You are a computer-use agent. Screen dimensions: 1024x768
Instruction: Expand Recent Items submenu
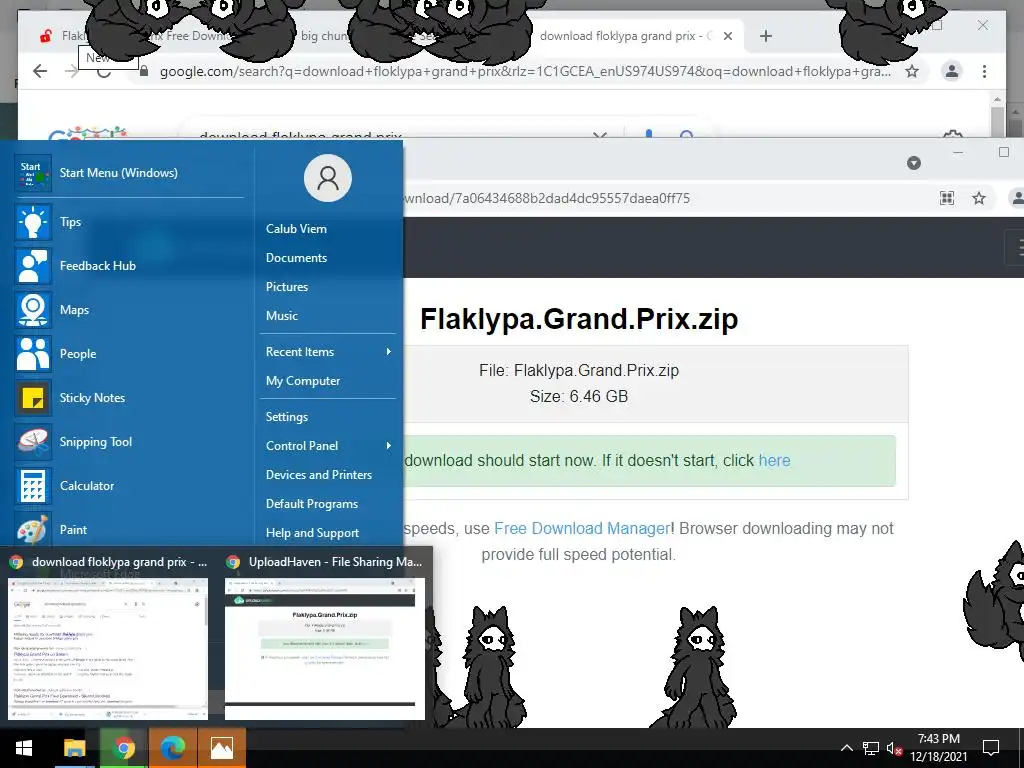pos(328,352)
